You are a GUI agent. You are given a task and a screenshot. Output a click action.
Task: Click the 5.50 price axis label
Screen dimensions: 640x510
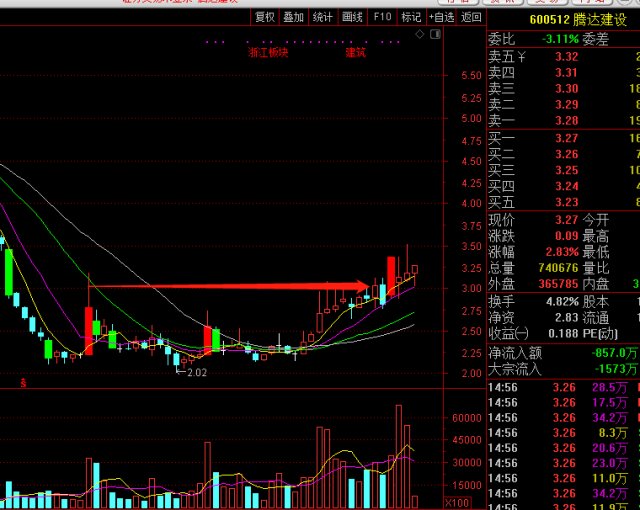471,75
